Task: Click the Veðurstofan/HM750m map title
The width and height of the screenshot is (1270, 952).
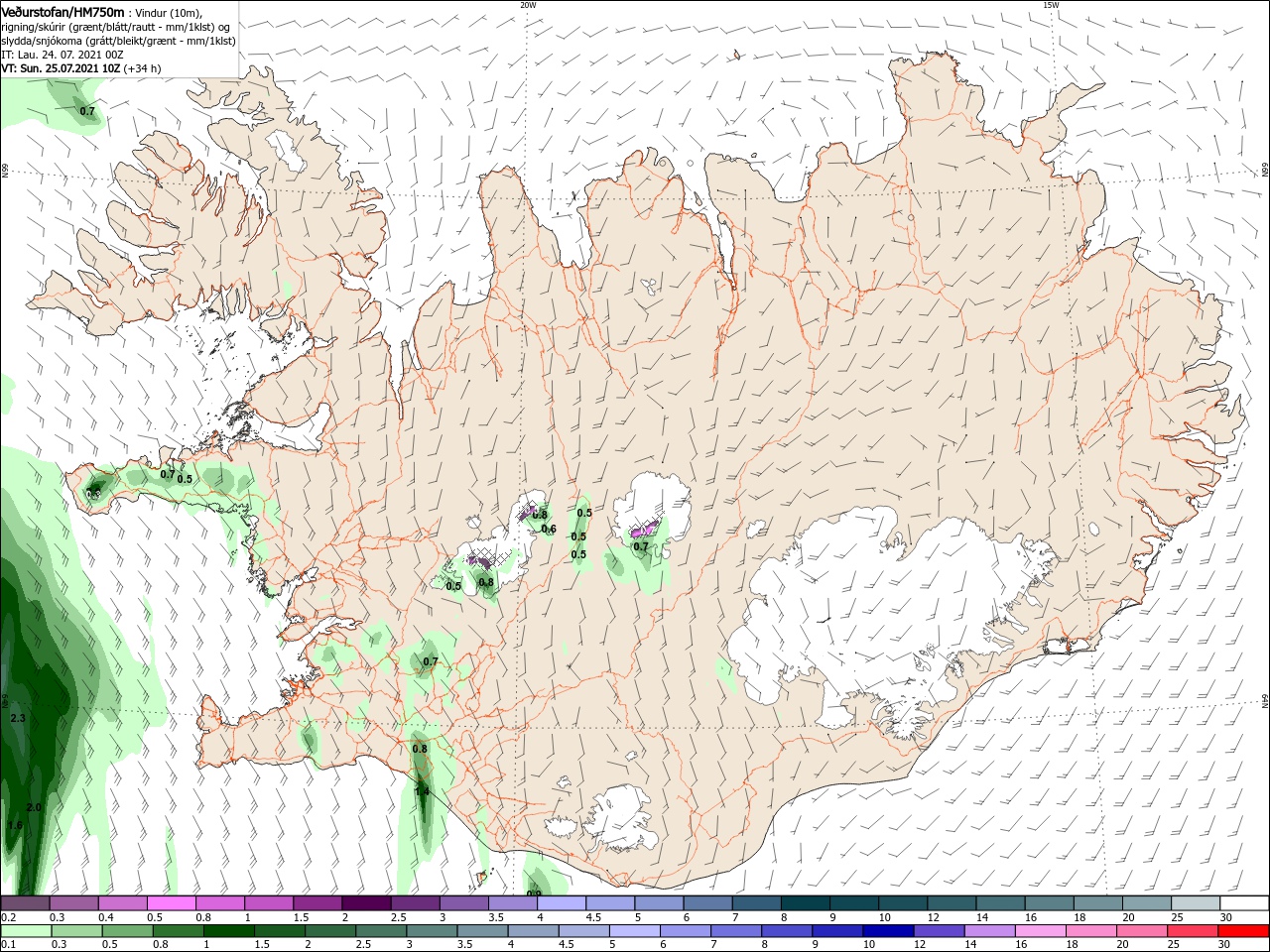Action: [63, 11]
